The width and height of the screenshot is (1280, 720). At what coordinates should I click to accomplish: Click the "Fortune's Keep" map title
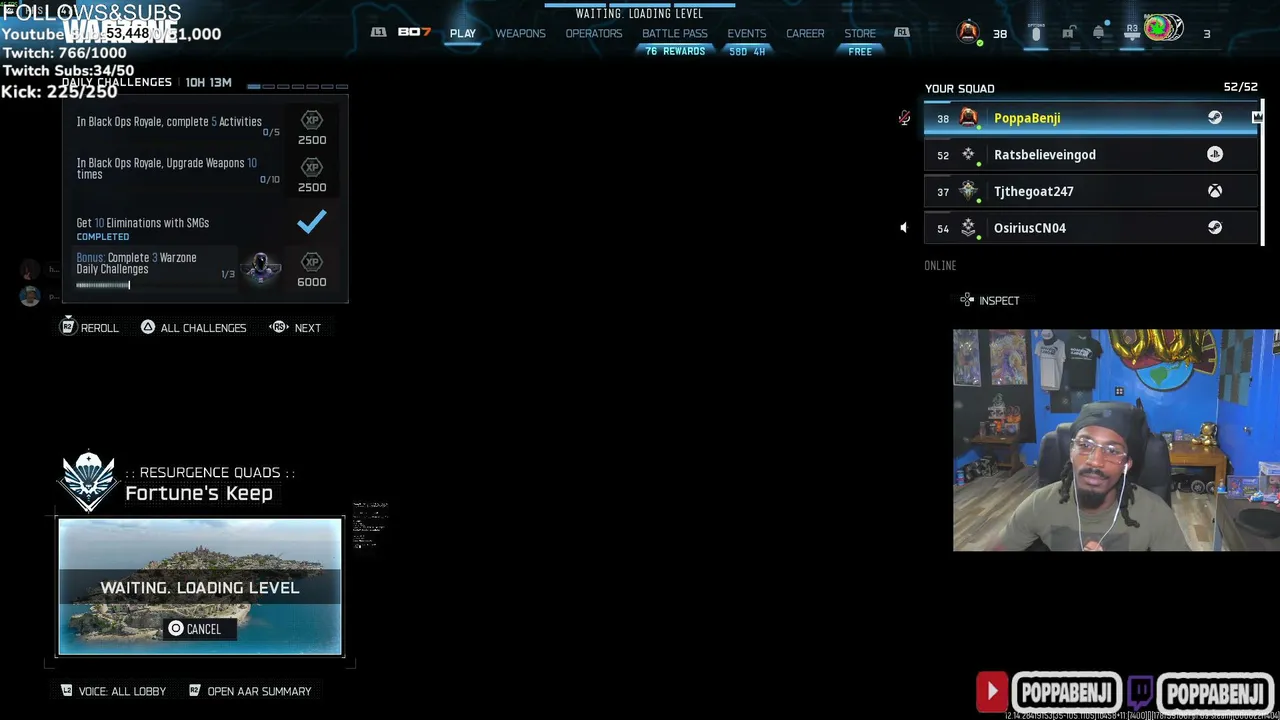199,493
